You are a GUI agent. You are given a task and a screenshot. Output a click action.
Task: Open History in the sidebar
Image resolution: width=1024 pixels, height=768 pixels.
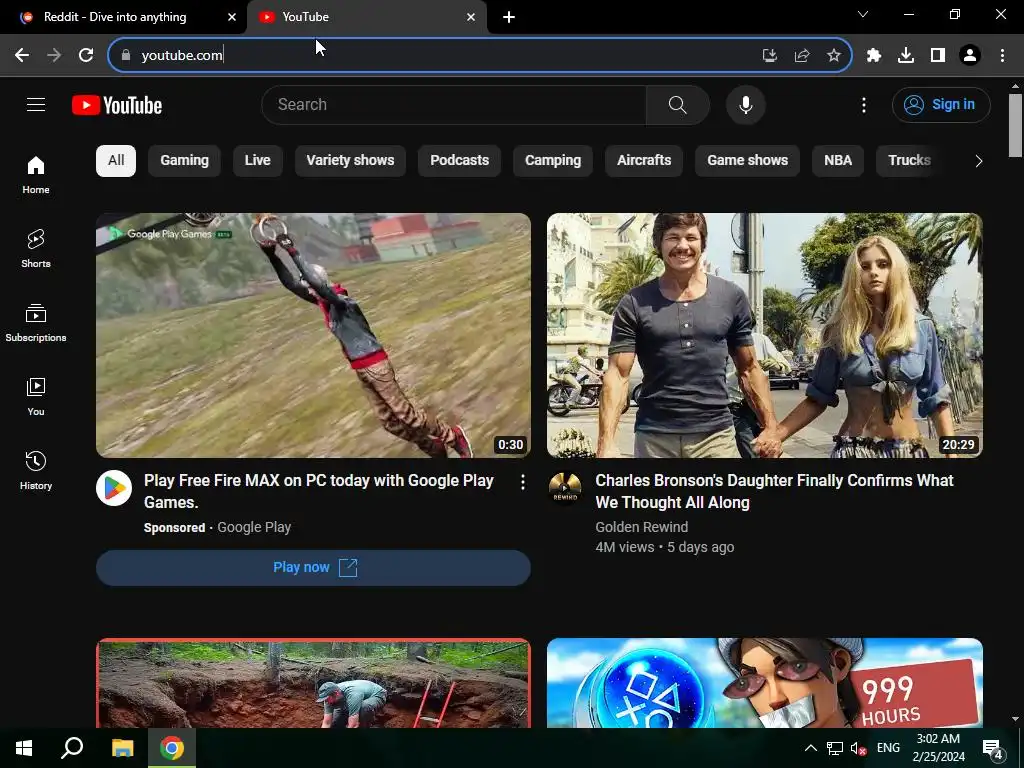pos(36,470)
